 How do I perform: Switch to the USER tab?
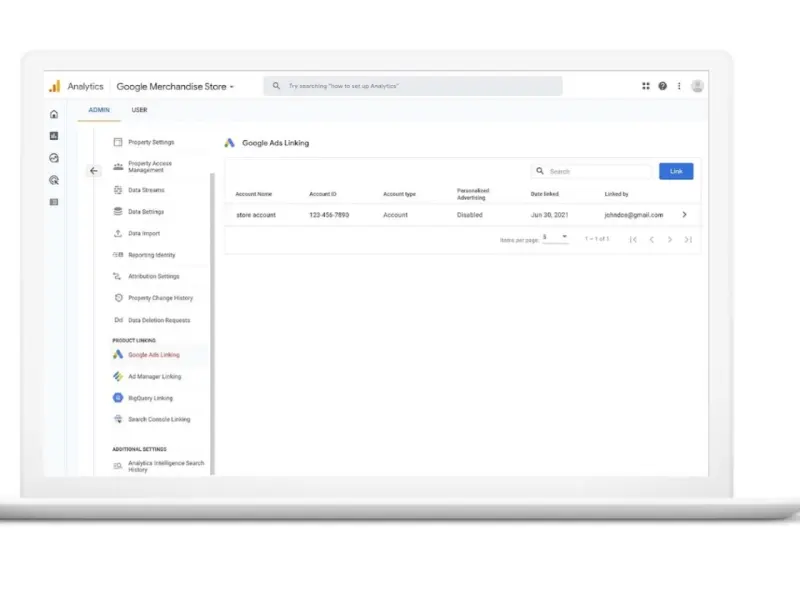(139, 110)
